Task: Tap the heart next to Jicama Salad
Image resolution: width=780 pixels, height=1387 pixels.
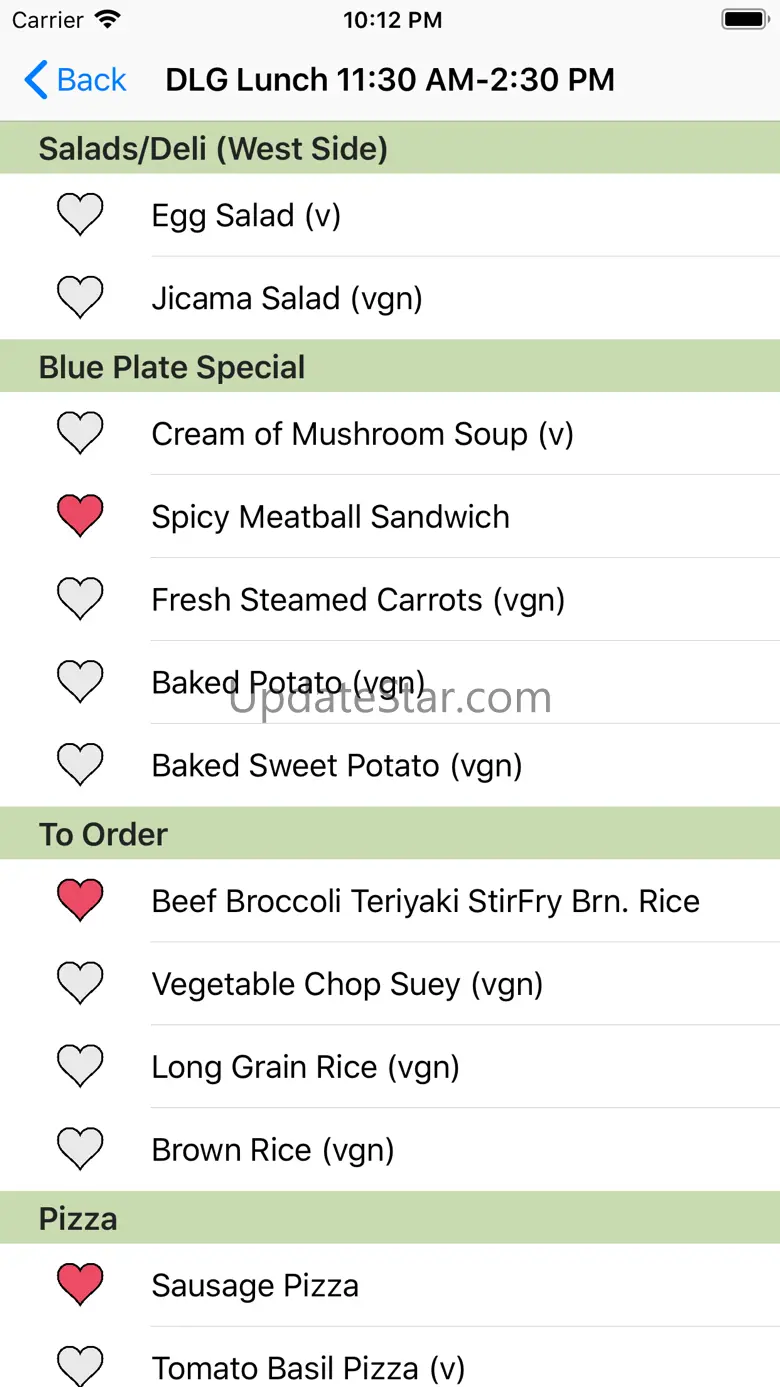Action: [x=80, y=298]
